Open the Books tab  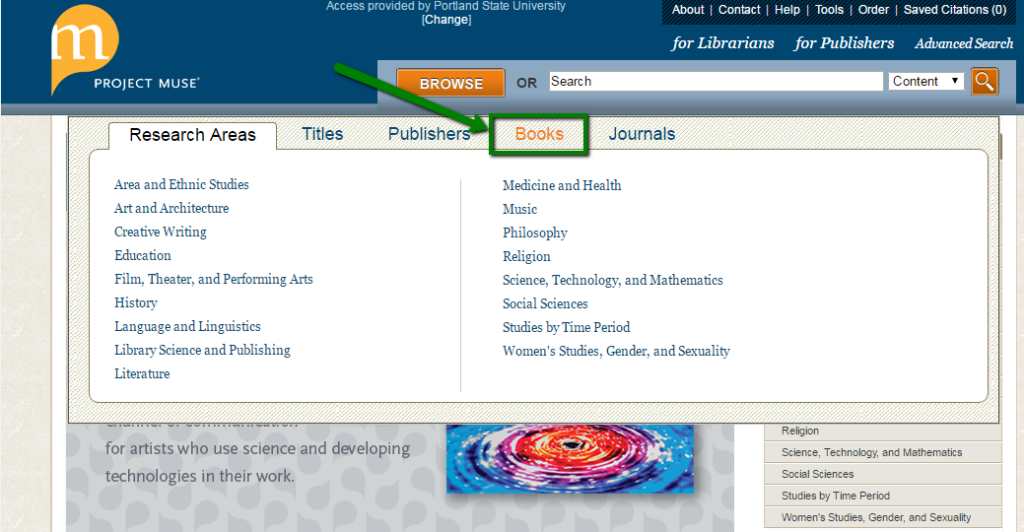(x=539, y=134)
